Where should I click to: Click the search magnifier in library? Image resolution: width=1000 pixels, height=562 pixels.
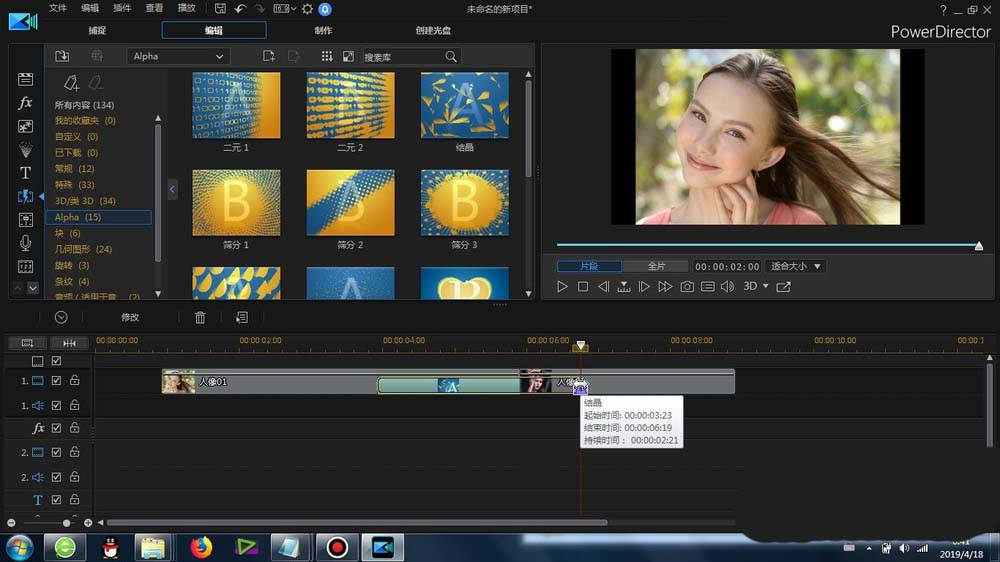tap(451, 57)
